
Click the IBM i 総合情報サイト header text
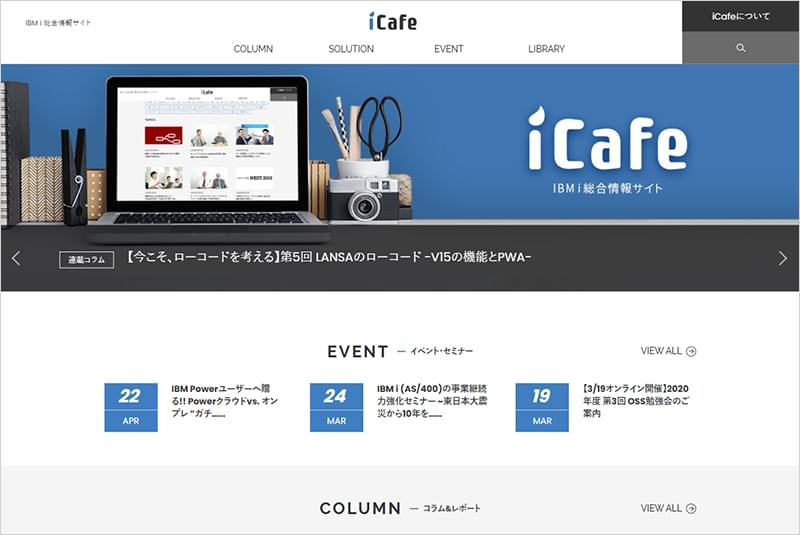58,22
